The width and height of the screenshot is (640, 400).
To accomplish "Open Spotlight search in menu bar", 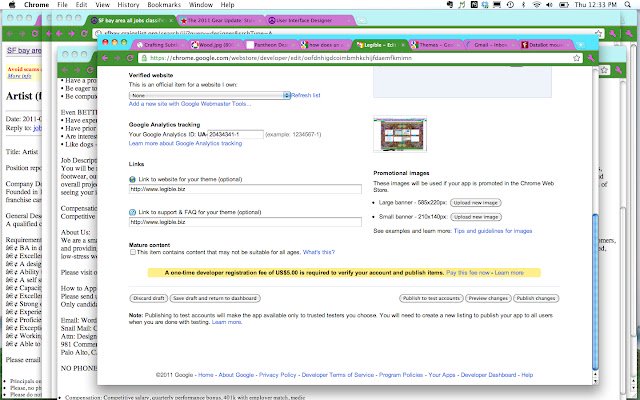I will (628, 5).
